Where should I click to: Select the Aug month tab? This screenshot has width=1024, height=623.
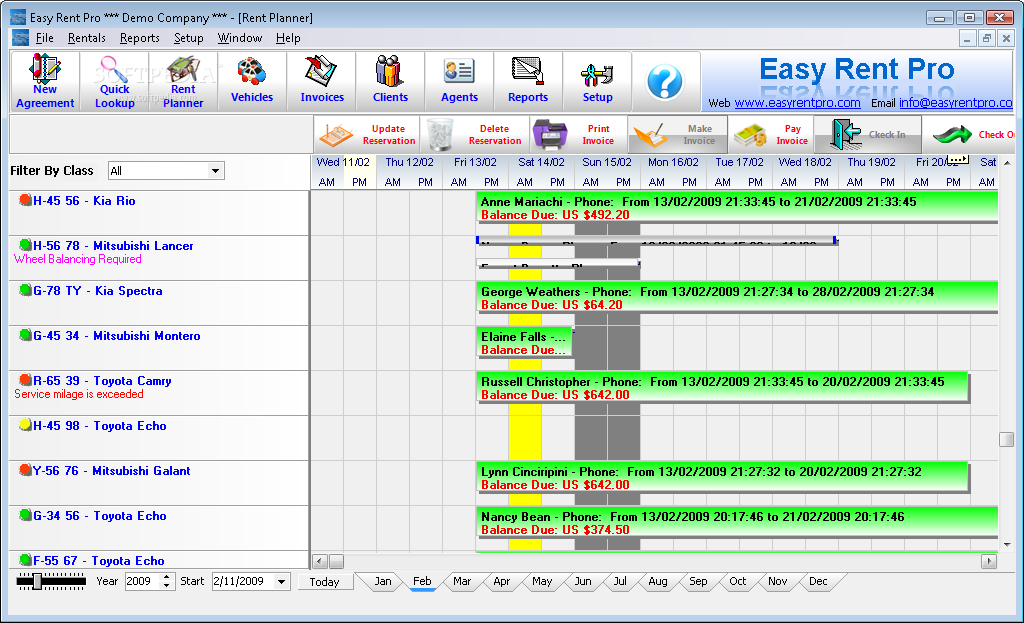pos(657,581)
